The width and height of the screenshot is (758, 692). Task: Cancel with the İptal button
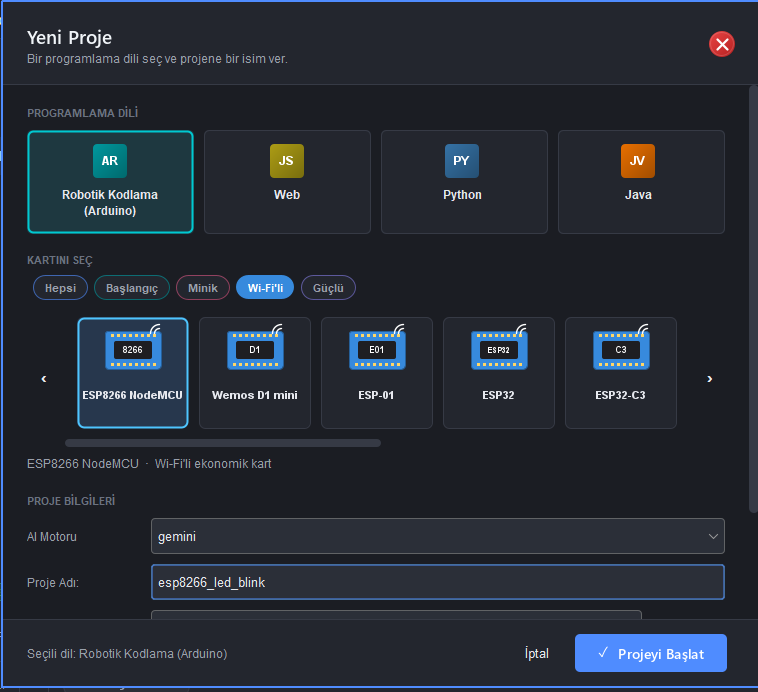537,653
